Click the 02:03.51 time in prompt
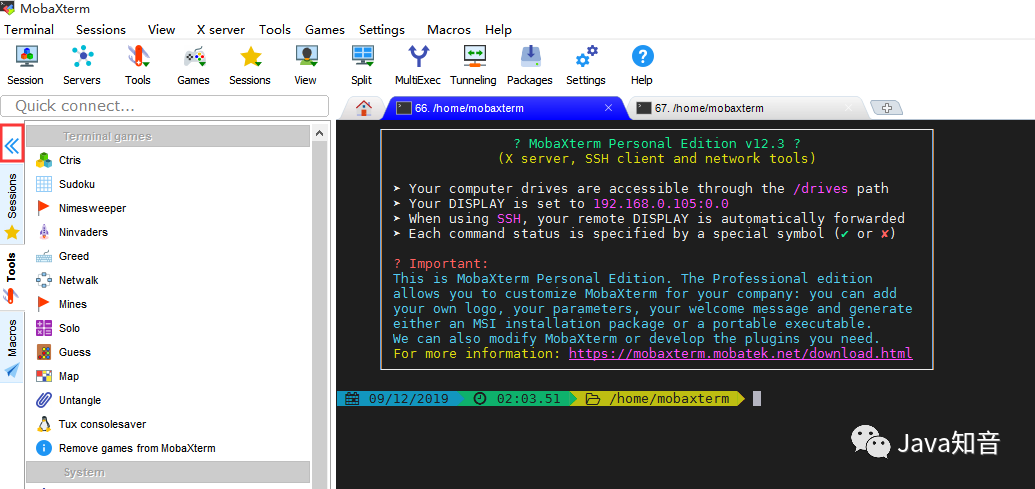This screenshot has height=489, width=1035. click(528, 399)
